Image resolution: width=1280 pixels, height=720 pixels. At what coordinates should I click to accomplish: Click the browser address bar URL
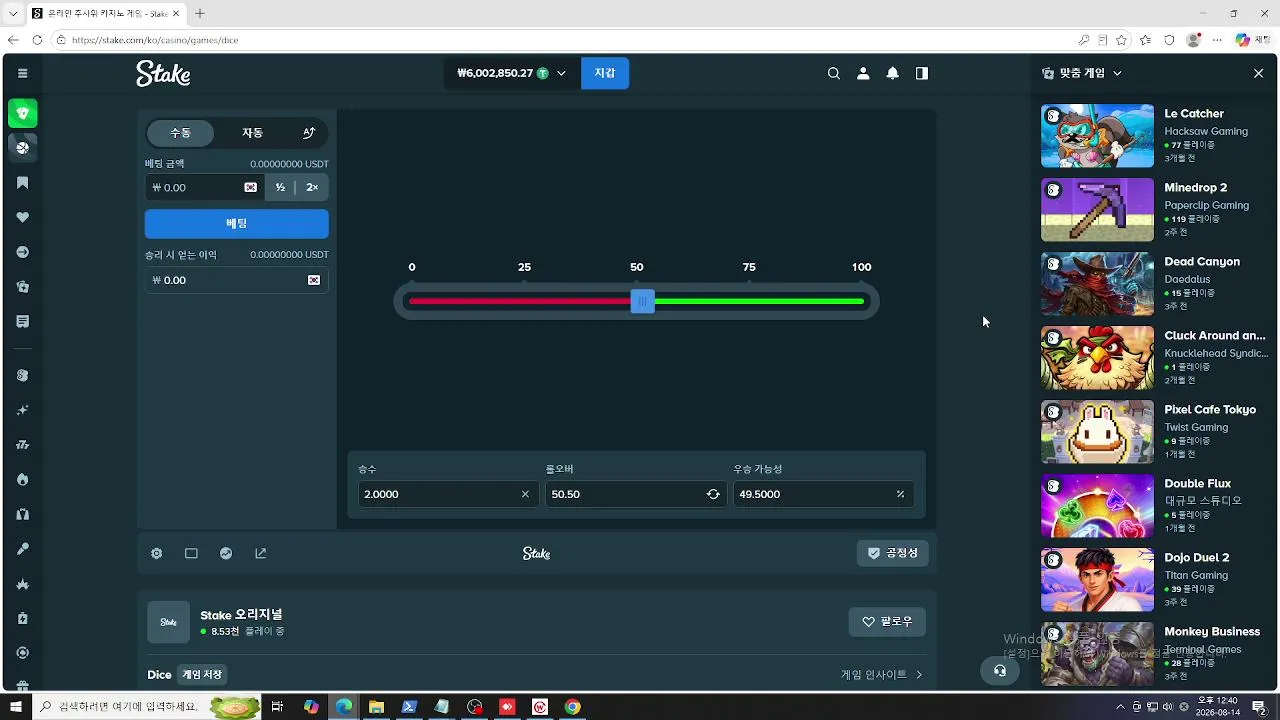(x=155, y=40)
